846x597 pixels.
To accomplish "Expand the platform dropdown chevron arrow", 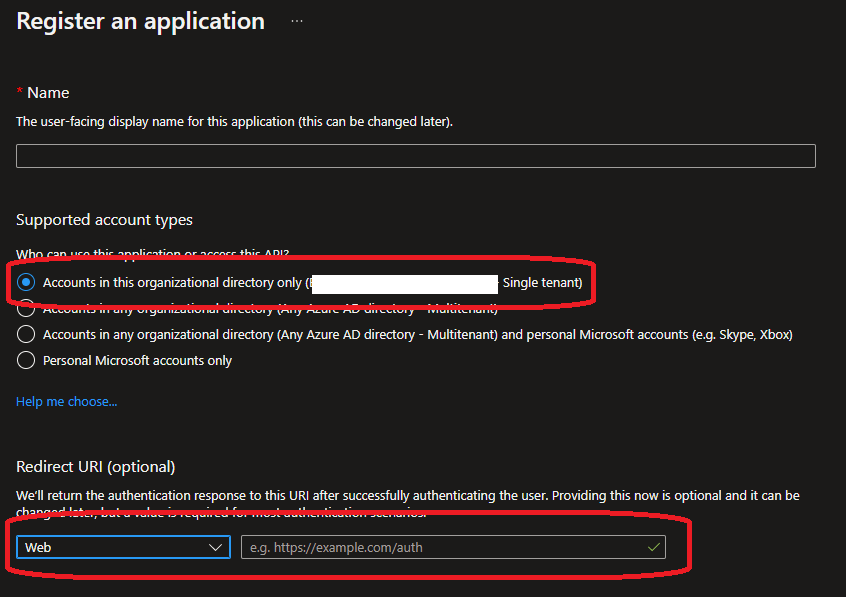I will click(215, 548).
